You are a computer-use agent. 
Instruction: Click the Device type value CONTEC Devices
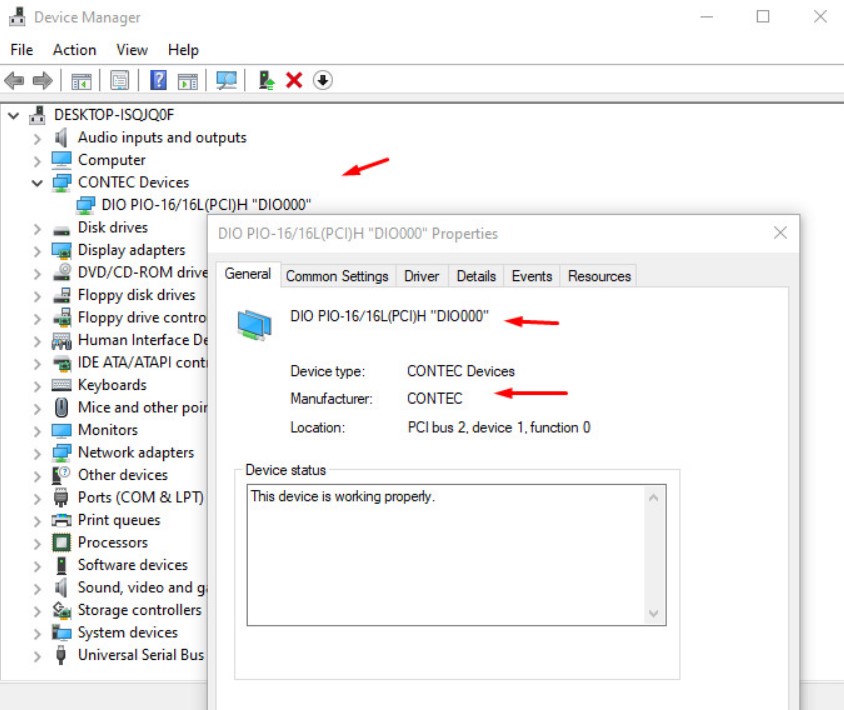tap(461, 371)
